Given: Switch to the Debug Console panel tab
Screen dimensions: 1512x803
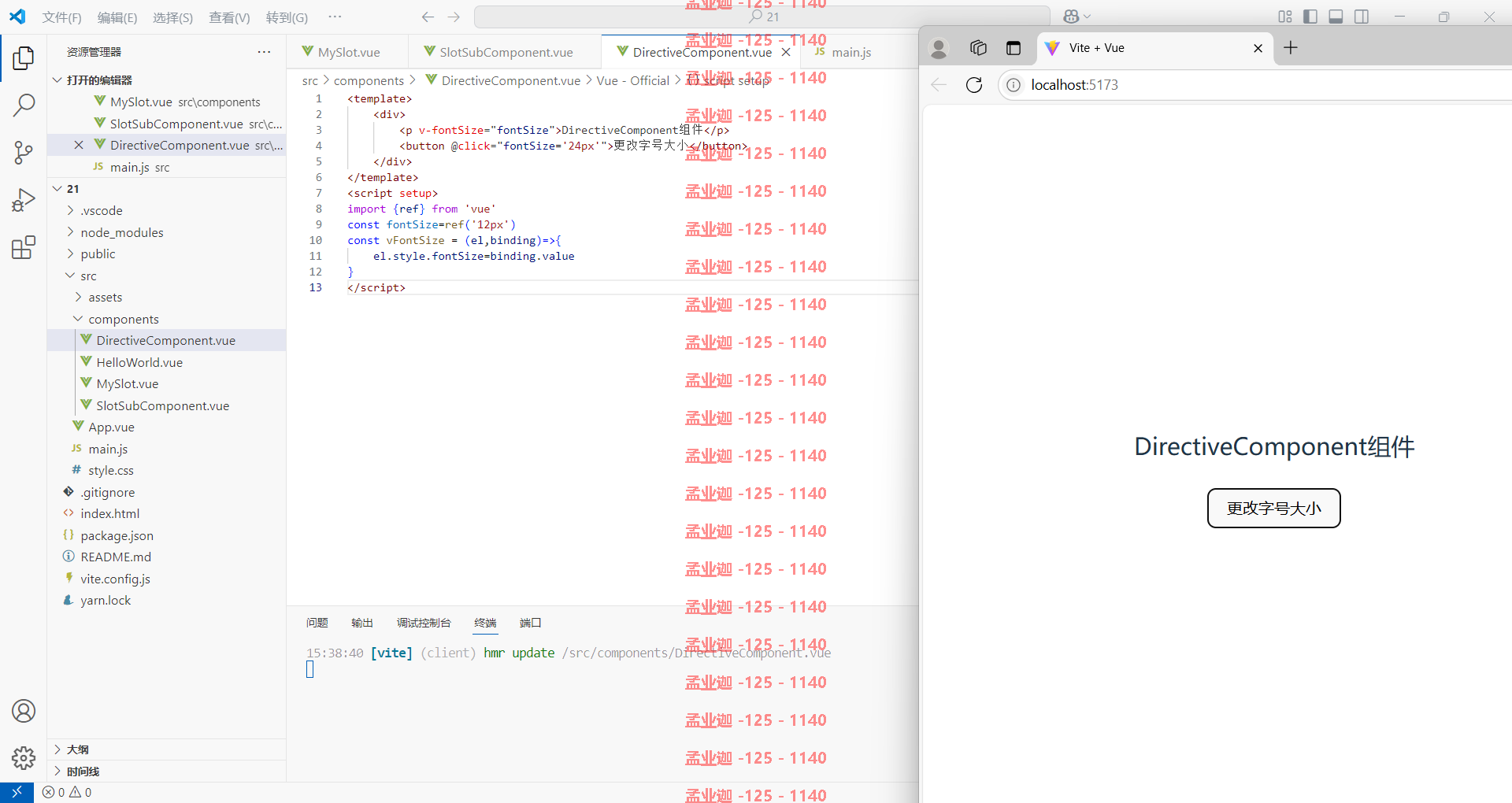Looking at the screenshot, I should [x=424, y=623].
